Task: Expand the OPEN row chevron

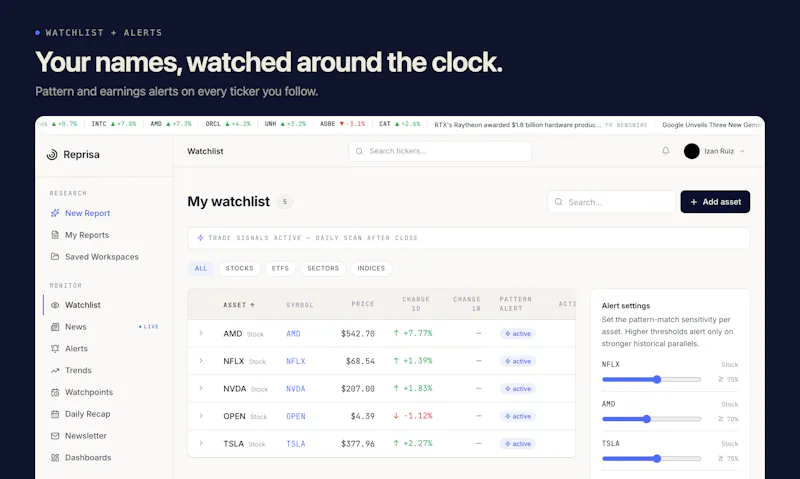Action: point(201,416)
